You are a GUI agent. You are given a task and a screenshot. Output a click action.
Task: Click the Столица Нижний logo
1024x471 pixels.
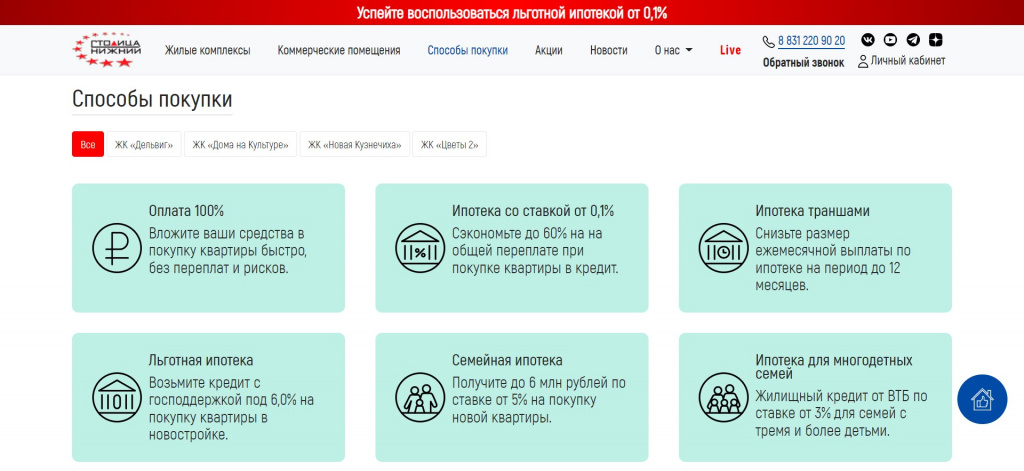click(x=106, y=50)
